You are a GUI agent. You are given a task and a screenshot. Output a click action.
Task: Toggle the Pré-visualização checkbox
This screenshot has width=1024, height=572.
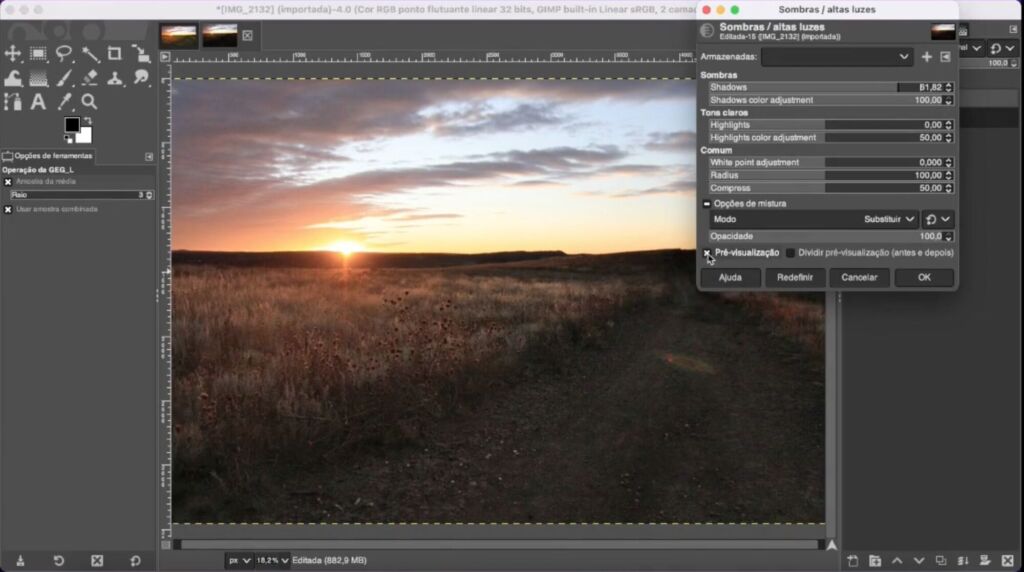click(x=707, y=253)
